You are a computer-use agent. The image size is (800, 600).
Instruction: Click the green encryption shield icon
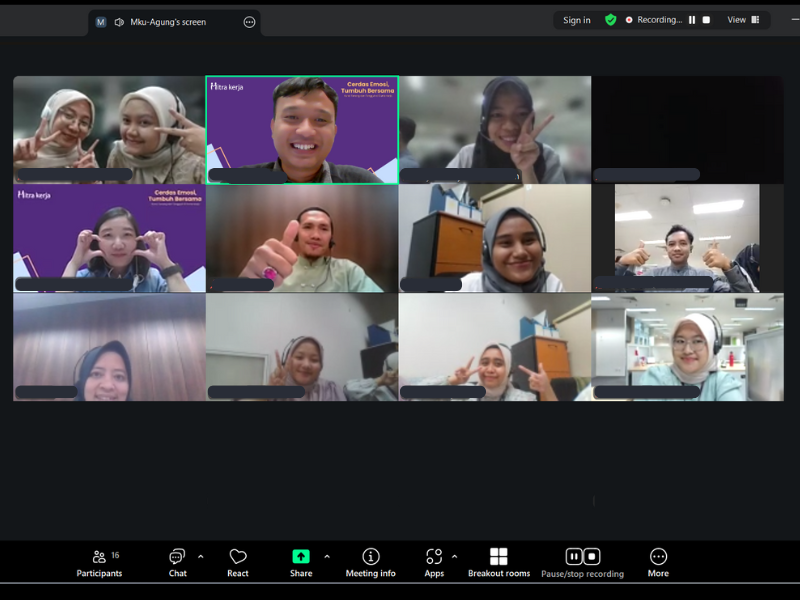(610, 20)
